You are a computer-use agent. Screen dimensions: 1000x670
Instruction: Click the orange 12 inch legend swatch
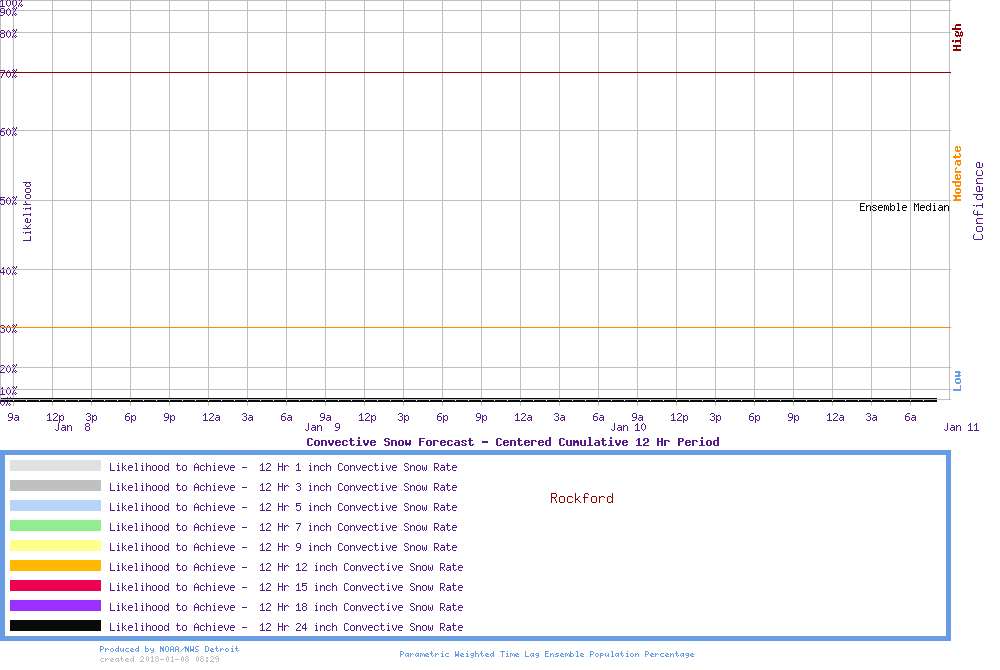tap(55, 566)
